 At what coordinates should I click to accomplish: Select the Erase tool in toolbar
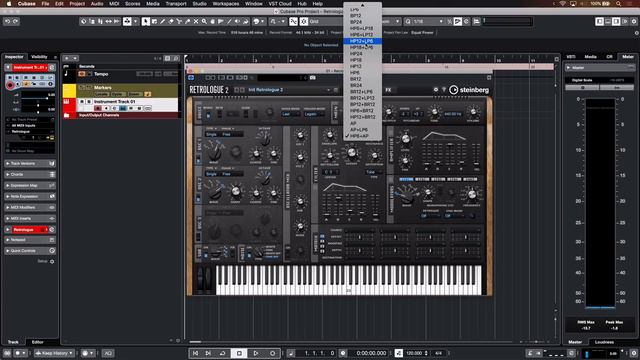(171, 21)
